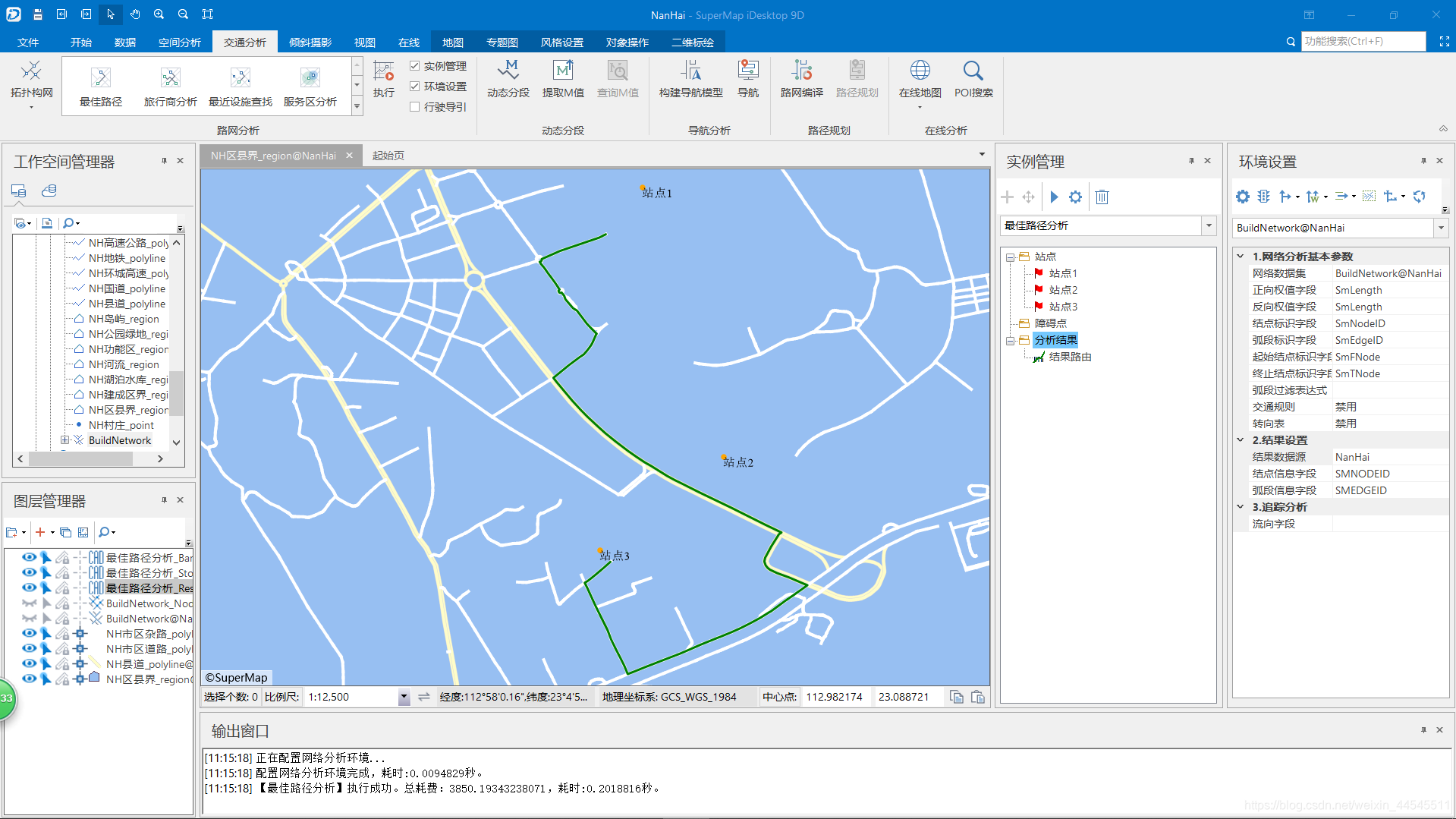Hide the 最佳路径分析_Sto layer via eye icon
The height and width of the screenshot is (819, 1456).
[29, 573]
